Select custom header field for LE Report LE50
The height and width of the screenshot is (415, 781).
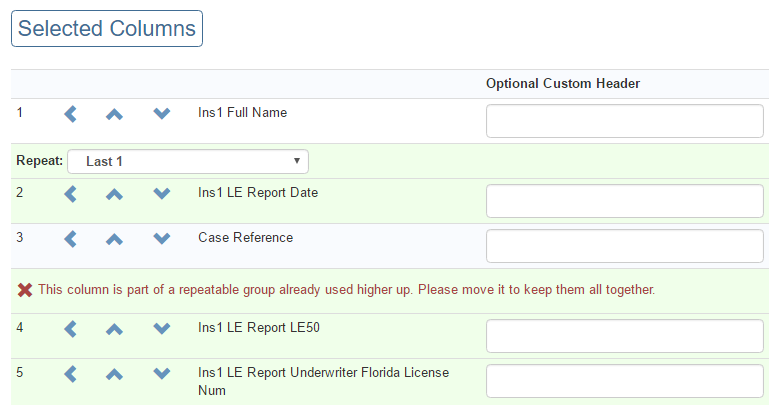[x=624, y=336]
